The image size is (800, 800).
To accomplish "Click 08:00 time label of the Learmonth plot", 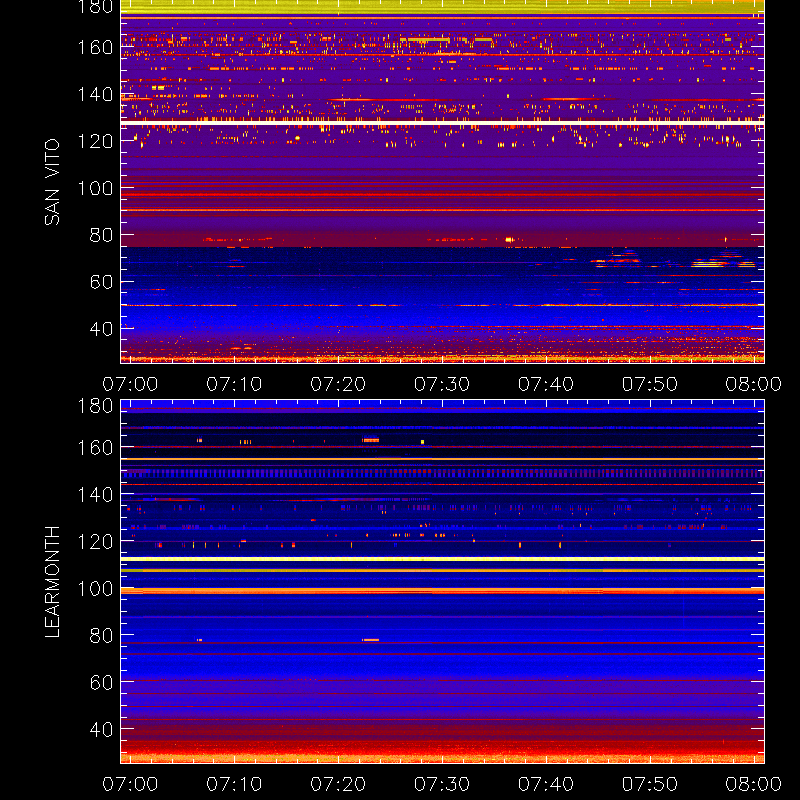I will point(754,784).
